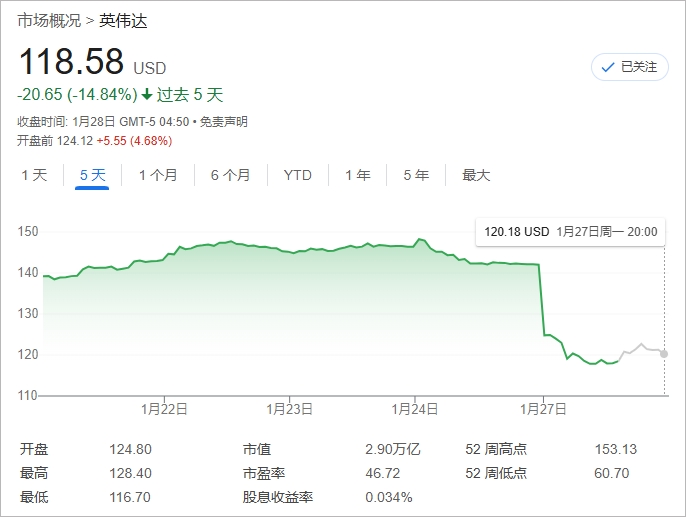Select the 5 天 time range tab
This screenshot has height=517, width=686.
92,175
